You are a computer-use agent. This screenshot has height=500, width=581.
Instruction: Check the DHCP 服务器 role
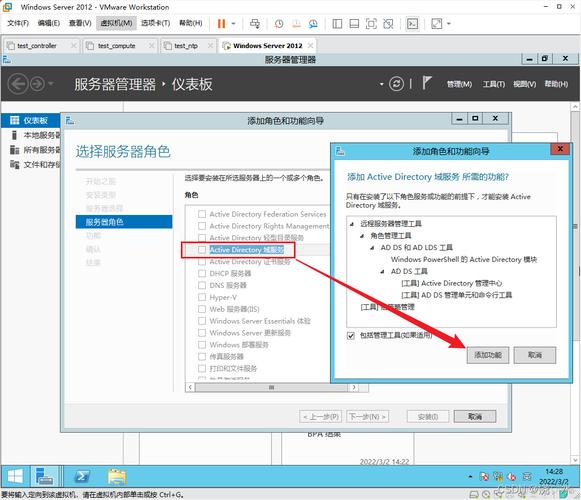tap(202, 274)
